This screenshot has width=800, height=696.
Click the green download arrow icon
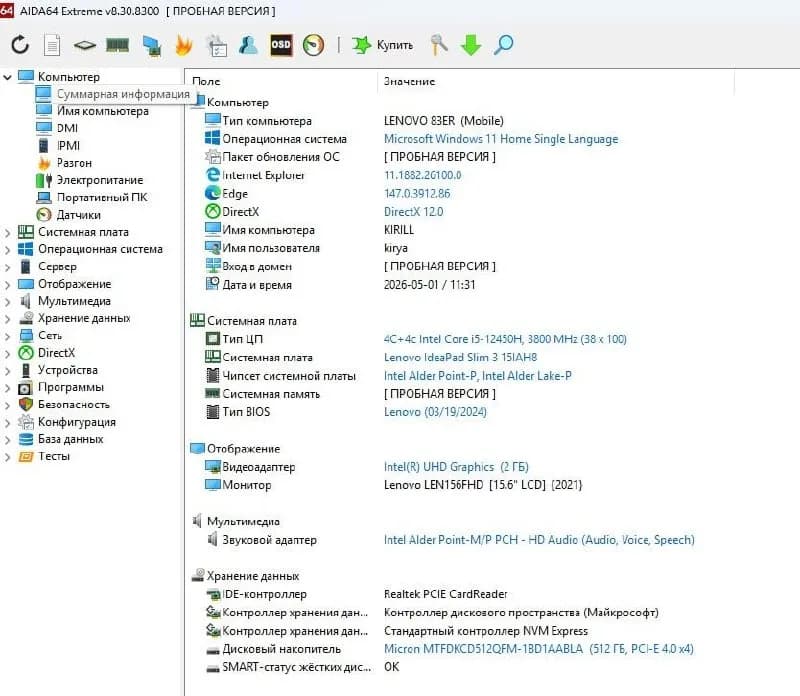(470, 45)
